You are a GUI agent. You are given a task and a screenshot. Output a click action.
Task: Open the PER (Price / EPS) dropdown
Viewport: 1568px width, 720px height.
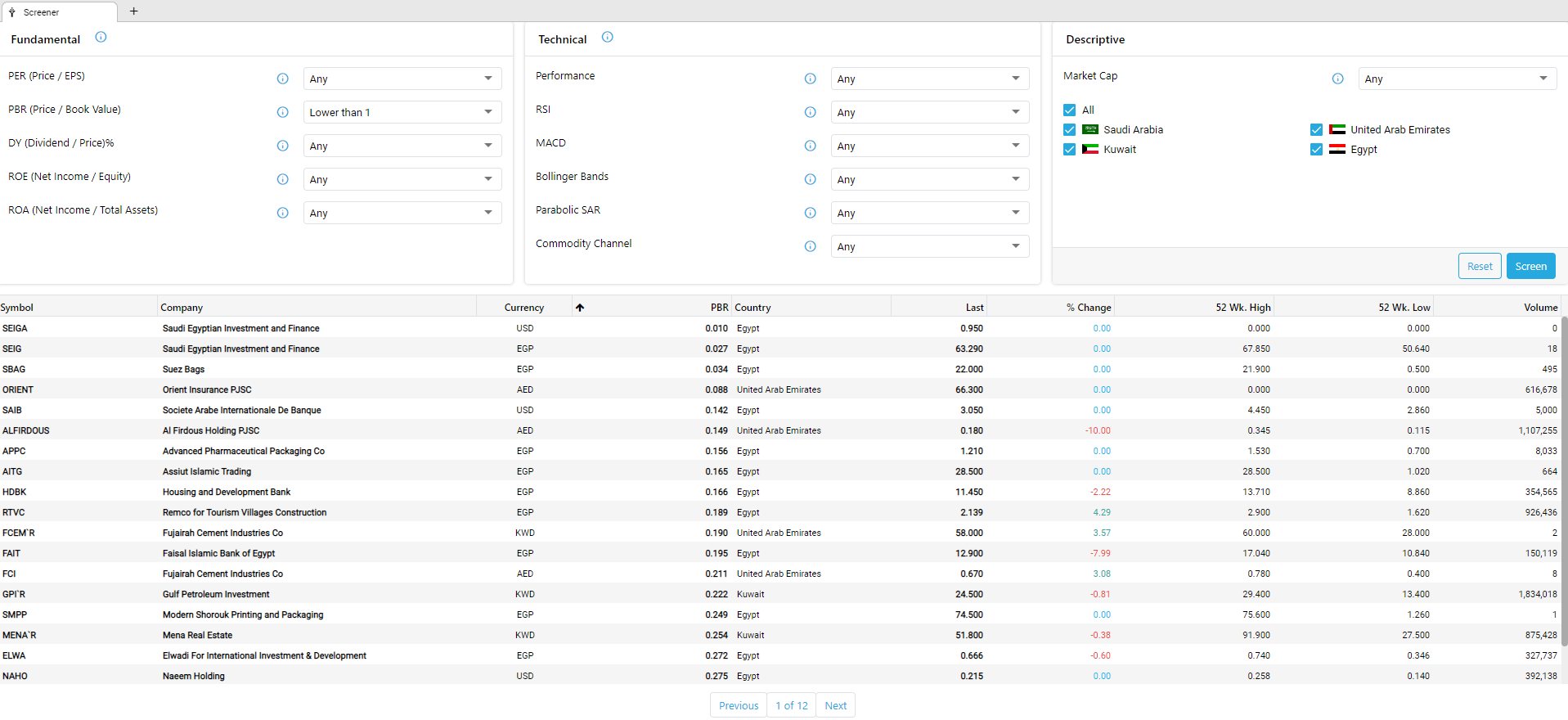402,79
